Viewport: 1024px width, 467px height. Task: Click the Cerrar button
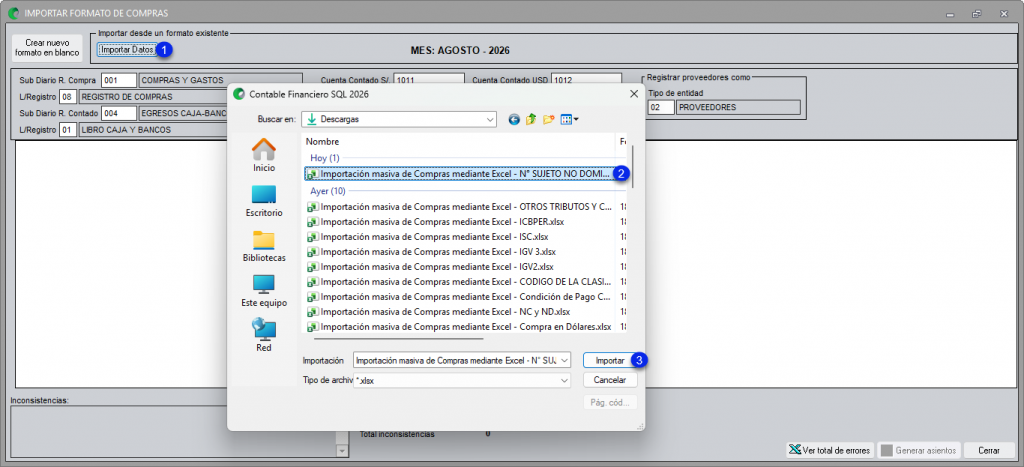989,451
